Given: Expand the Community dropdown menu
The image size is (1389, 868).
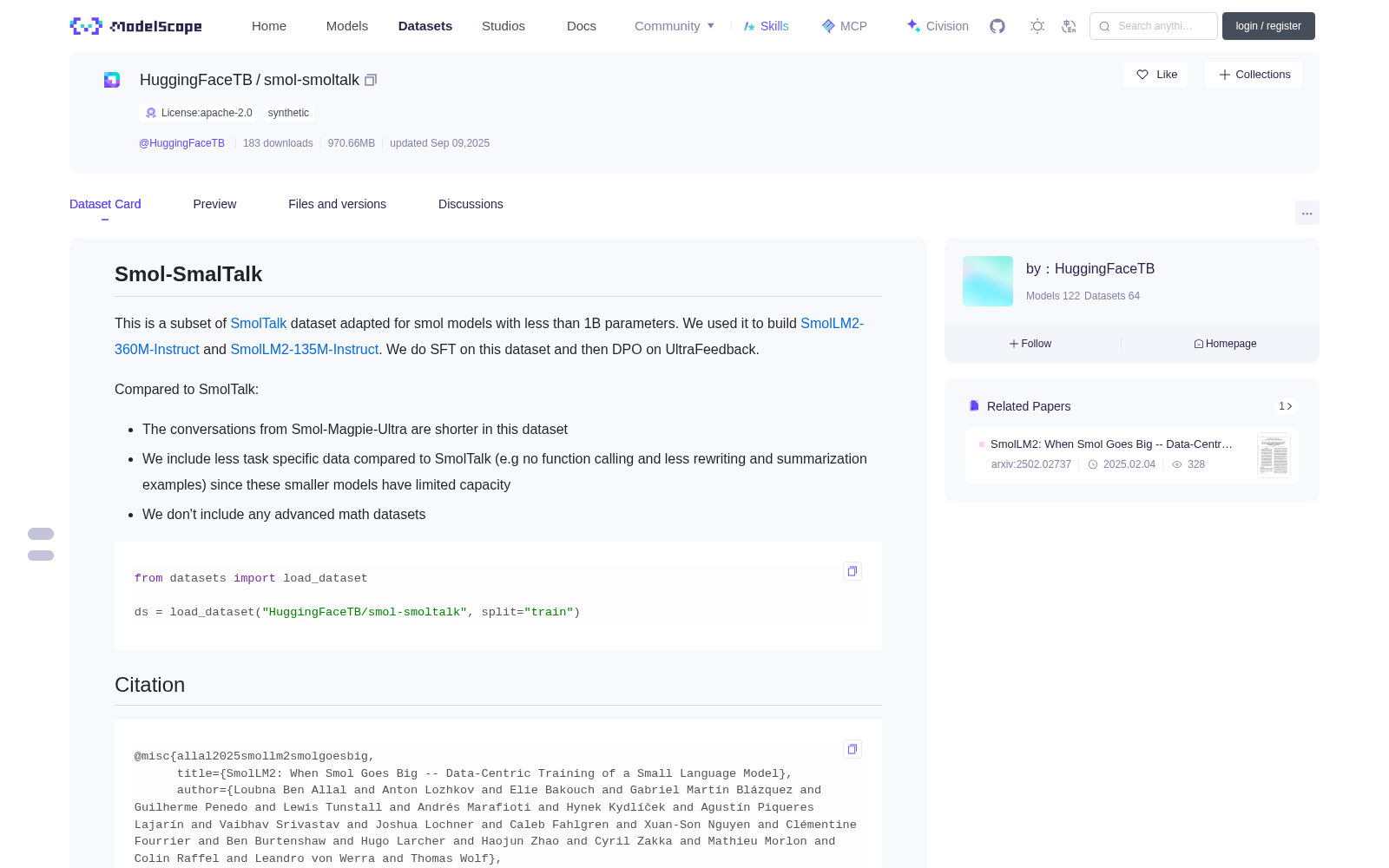Looking at the screenshot, I should tap(675, 26).
